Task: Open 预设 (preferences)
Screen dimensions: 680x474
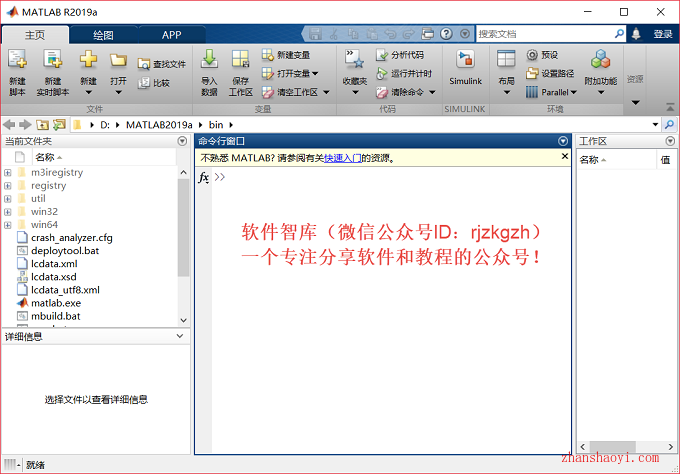Action: (x=542, y=55)
